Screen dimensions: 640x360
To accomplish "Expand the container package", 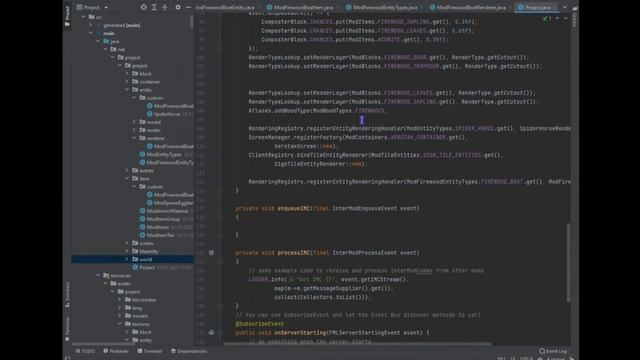I will 127,82.
